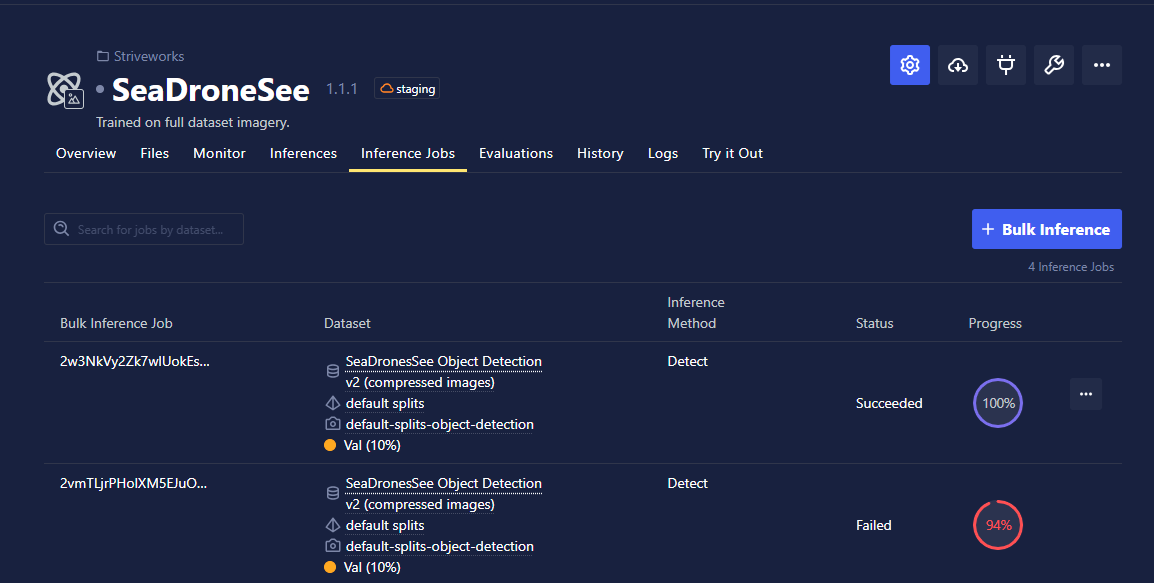
Task: Open SeaDronesSee dataset link in Succeeded row
Action: (444, 372)
